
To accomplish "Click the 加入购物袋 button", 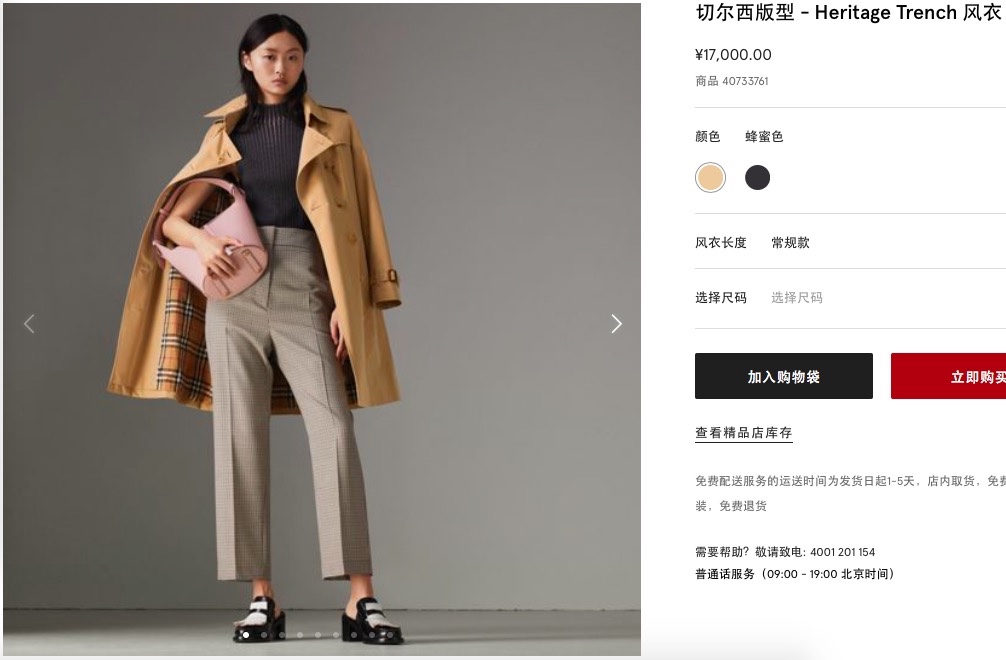I will coord(783,376).
